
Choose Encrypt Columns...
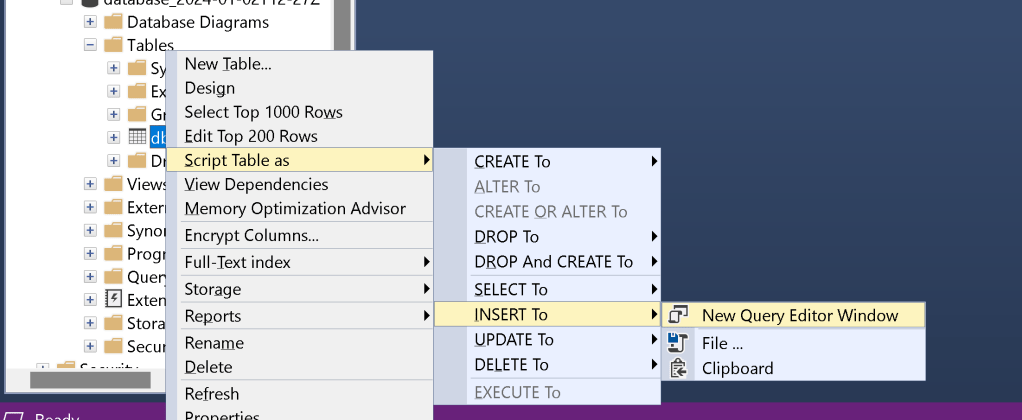299,235
